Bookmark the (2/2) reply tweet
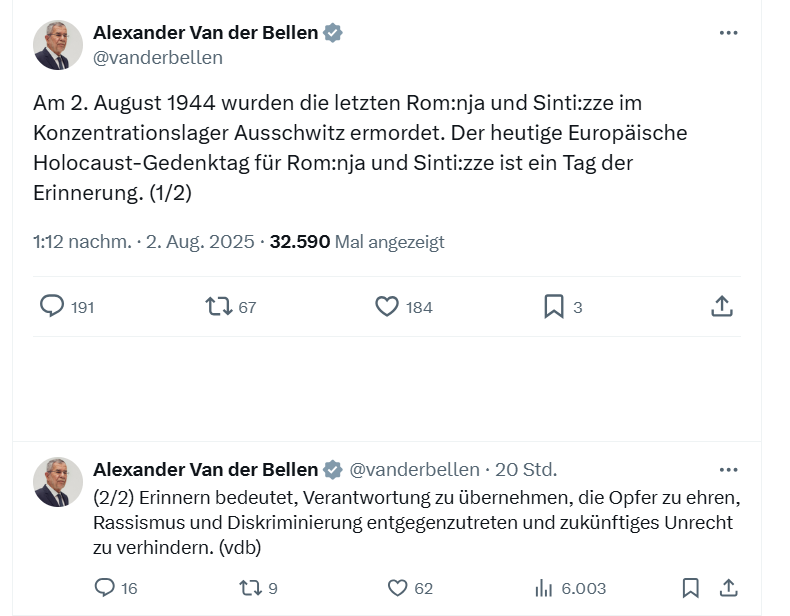 (x=690, y=587)
